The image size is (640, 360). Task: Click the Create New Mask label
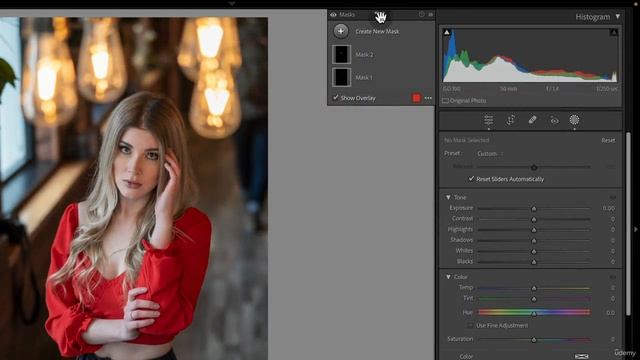tap(377, 31)
